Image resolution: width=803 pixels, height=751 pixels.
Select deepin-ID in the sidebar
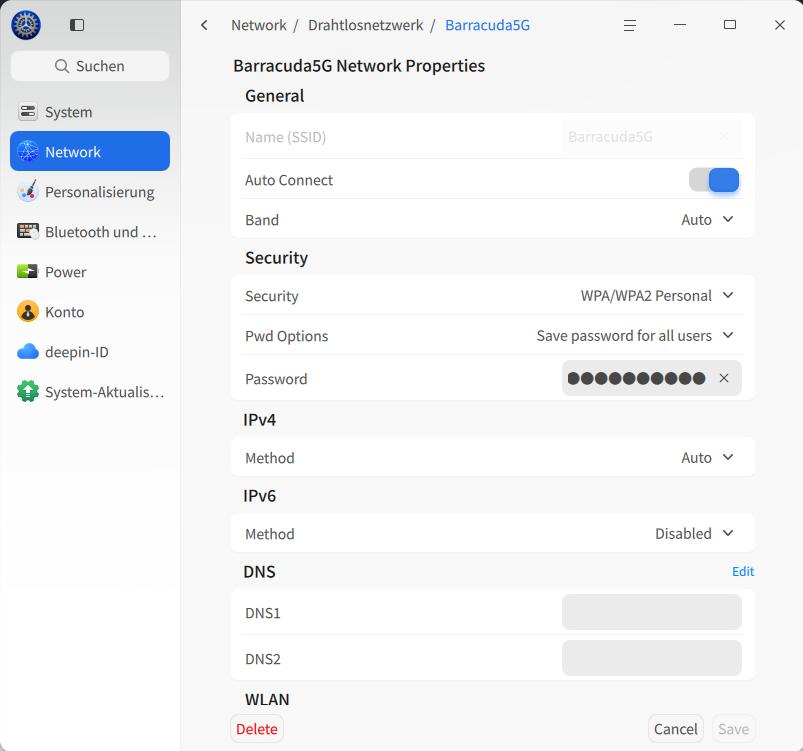(x=90, y=351)
